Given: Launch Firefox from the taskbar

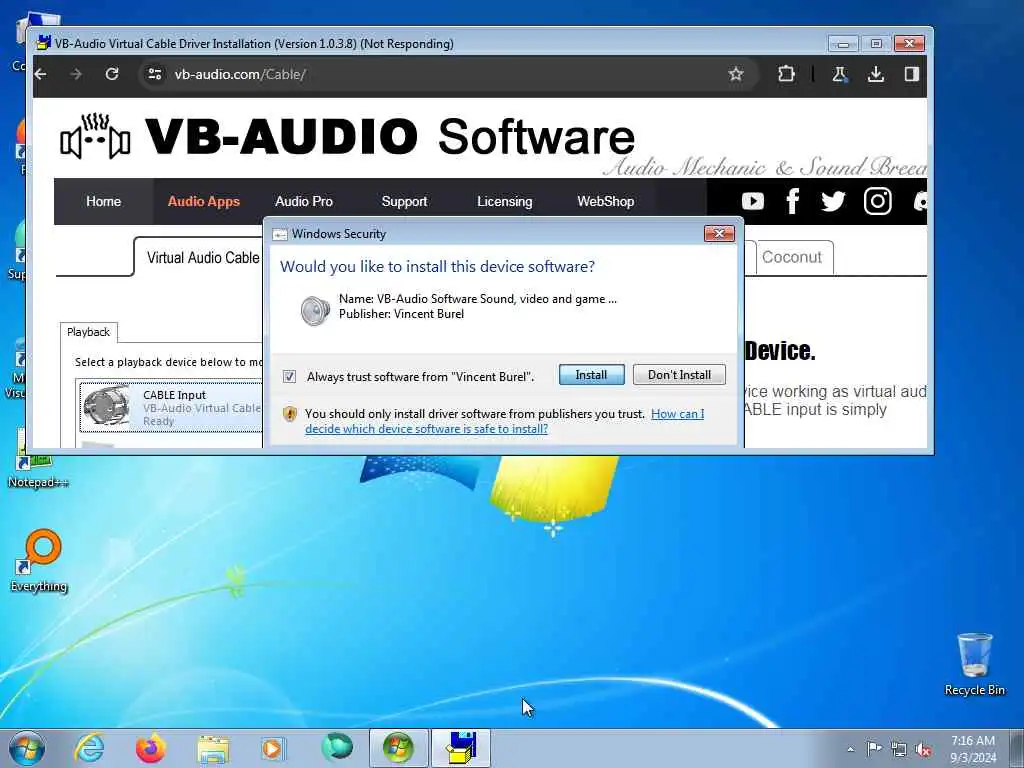Looking at the screenshot, I should (x=150, y=748).
